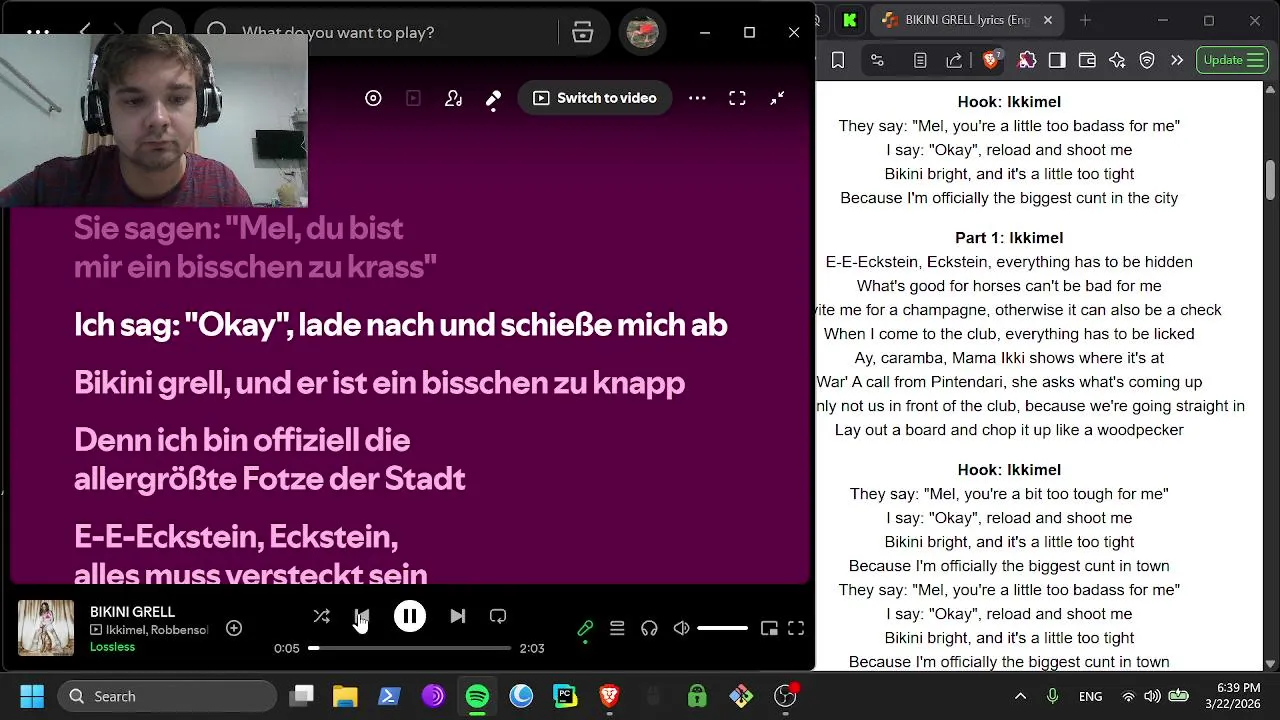Image resolution: width=1280 pixels, height=720 pixels.
Task: Jump to lyric 'Ich sag: Okay, lade nach'
Action: (400, 325)
